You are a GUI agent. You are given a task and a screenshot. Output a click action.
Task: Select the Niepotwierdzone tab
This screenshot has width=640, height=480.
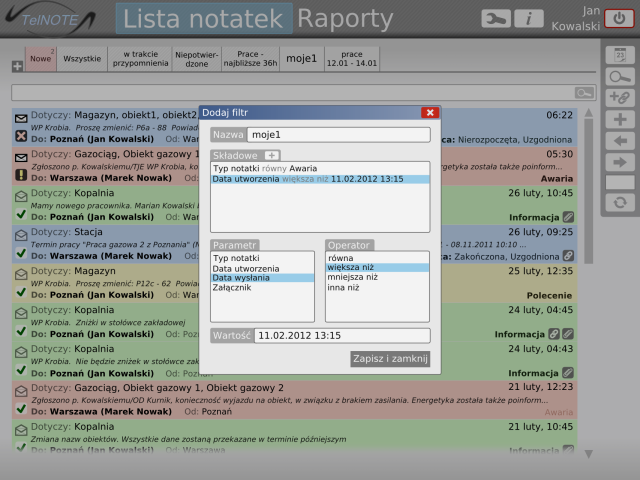[197, 59]
